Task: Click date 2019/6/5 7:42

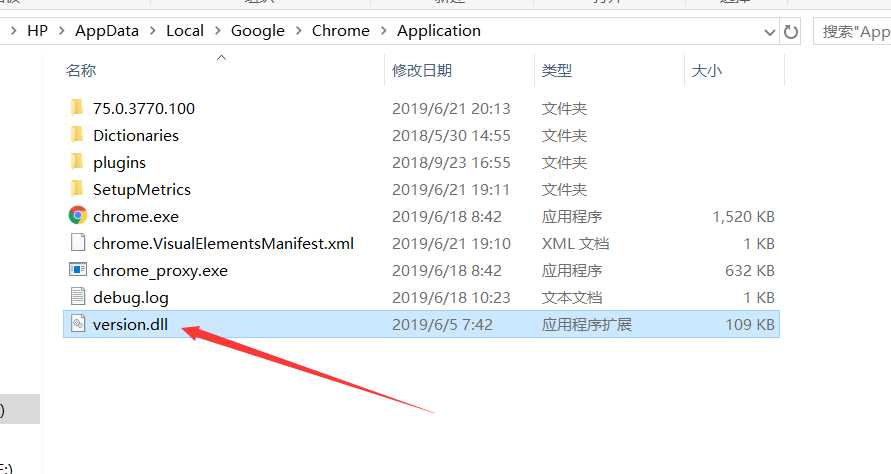Action: click(442, 325)
